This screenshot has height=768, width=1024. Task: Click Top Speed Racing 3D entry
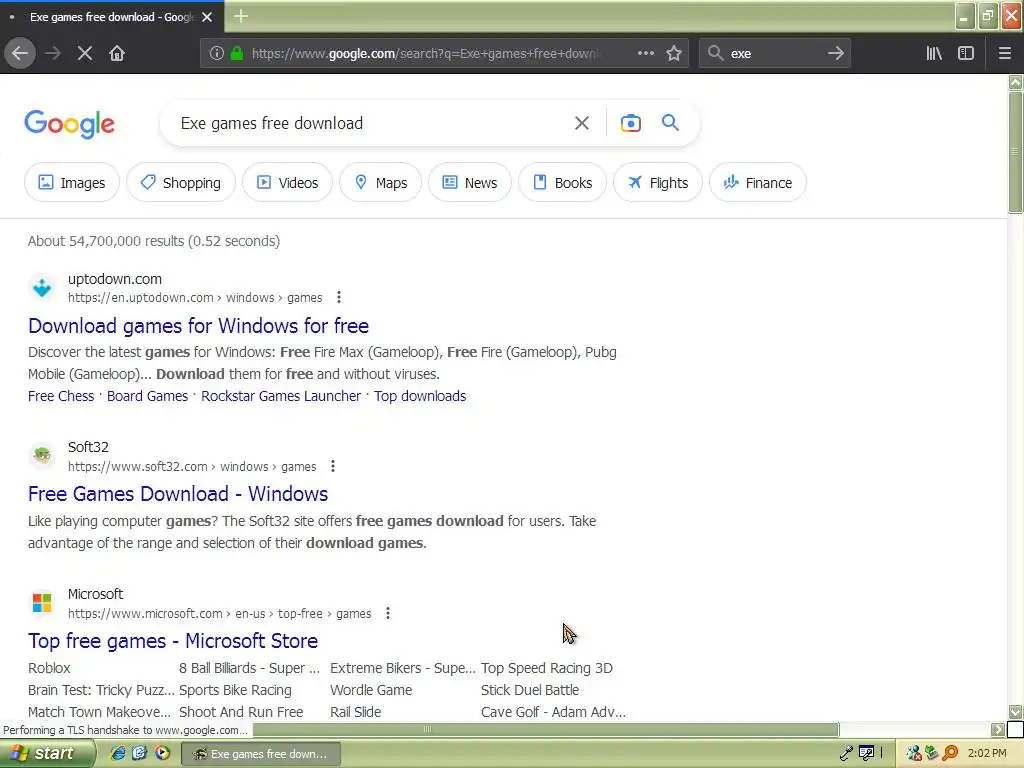[547, 668]
